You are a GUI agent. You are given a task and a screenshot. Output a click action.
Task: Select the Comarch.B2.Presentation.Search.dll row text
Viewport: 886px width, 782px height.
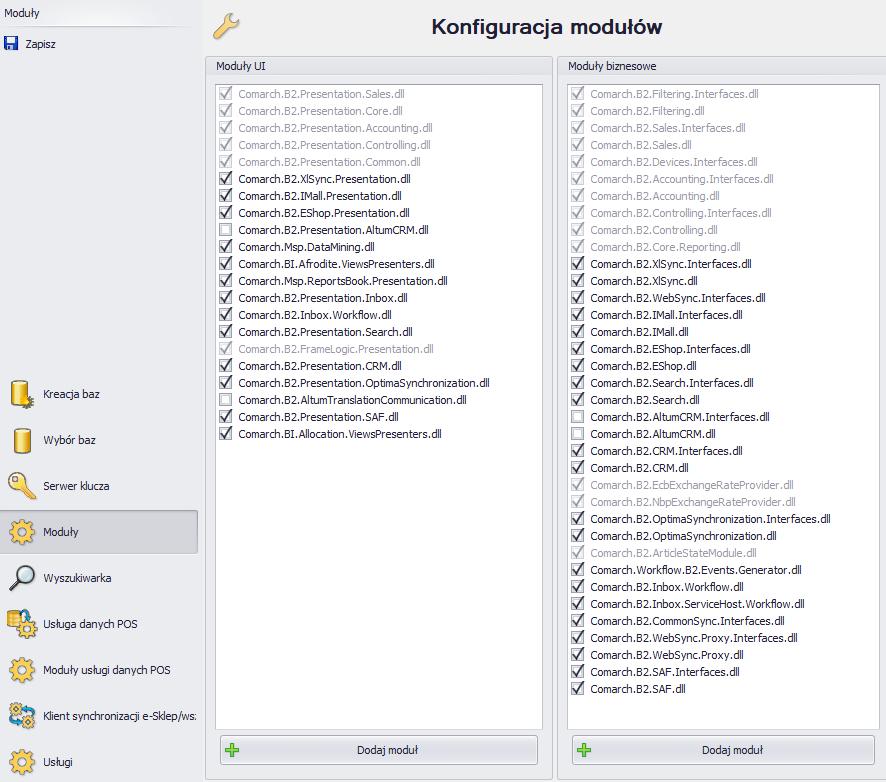[x=325, y=332]
